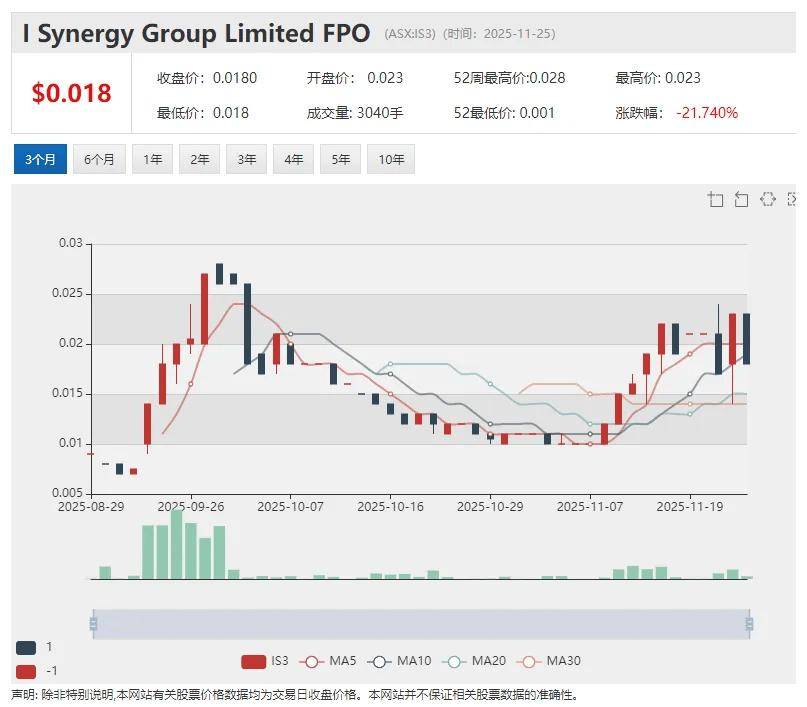Click the 52最低价: 0.001 value

pos(504,113)
